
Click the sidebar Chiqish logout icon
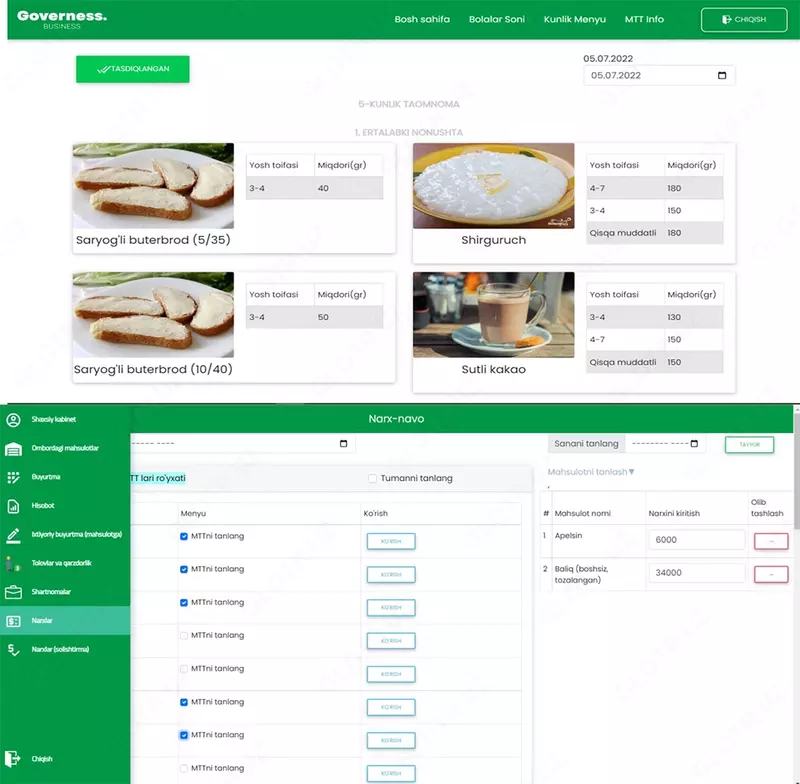point(13,759)
